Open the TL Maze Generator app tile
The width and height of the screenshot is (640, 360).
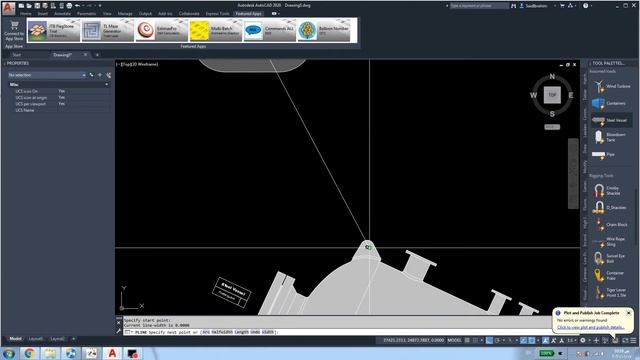(x=107, y=31)
